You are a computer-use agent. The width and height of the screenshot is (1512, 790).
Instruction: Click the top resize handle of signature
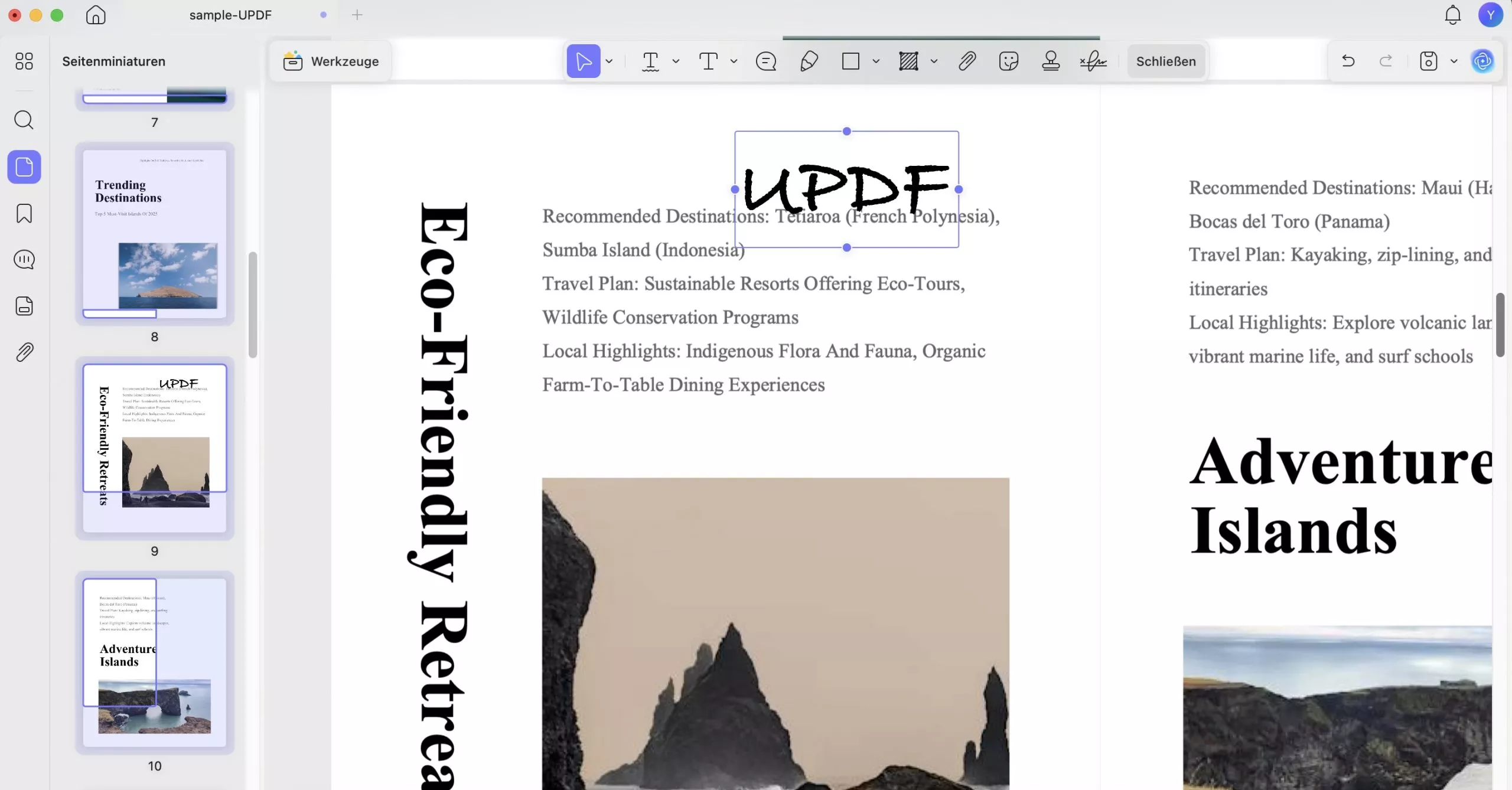coord(847,131)
